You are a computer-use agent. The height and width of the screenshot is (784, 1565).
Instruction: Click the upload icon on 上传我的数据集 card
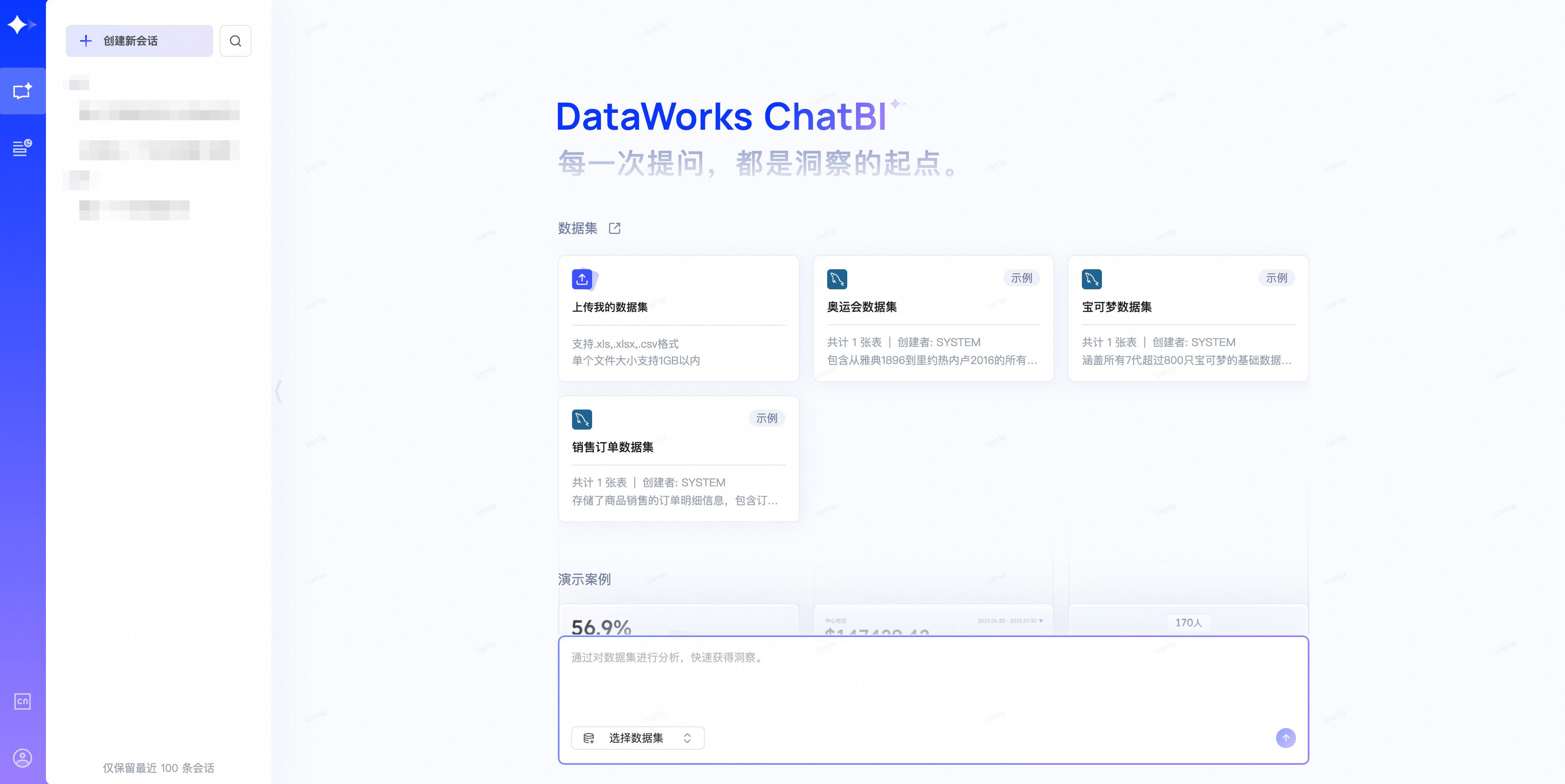(x=582, y=279)
